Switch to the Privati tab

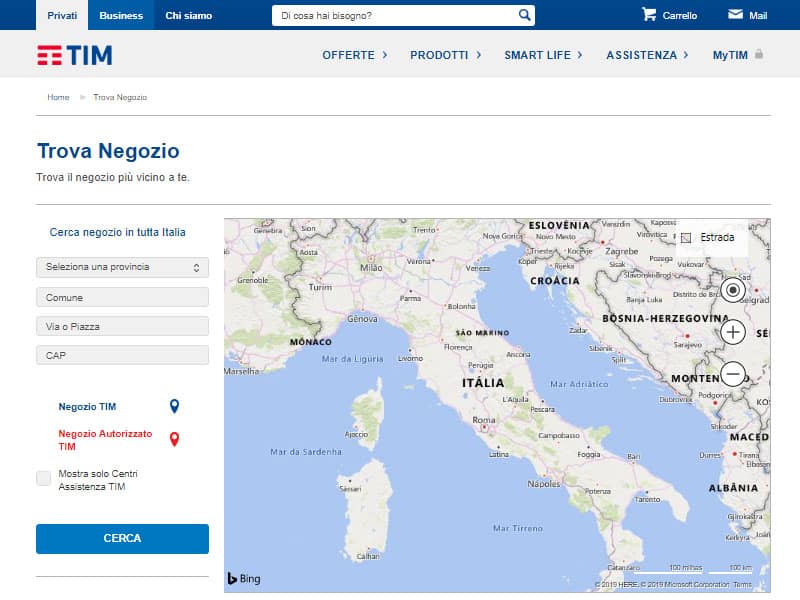tap(62, 15)
